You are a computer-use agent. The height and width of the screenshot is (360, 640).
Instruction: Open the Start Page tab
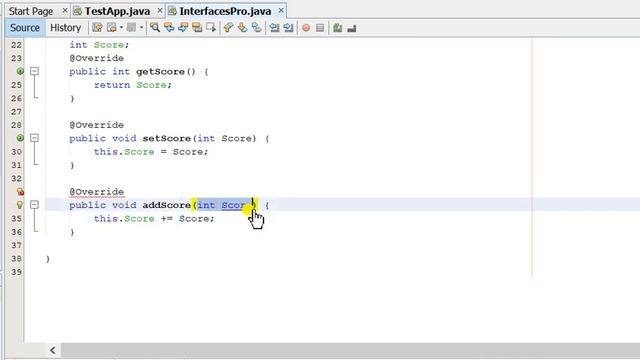[31, 11]
